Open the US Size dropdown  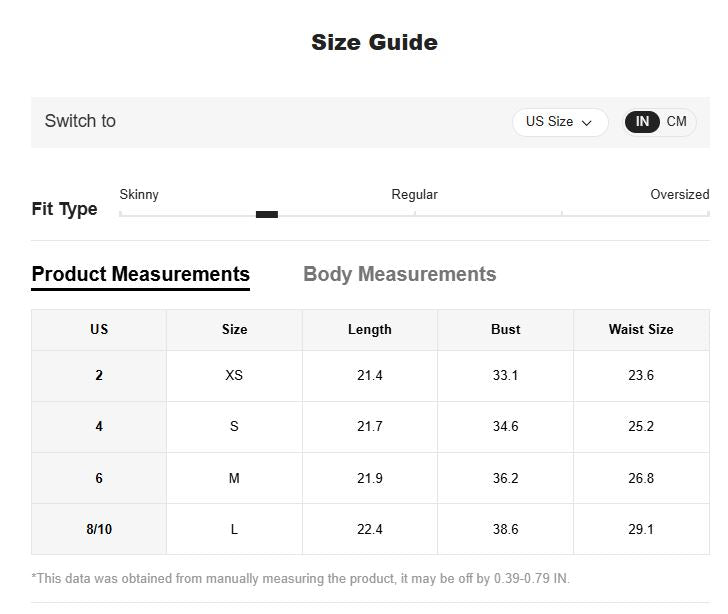[x=559, y=122]
